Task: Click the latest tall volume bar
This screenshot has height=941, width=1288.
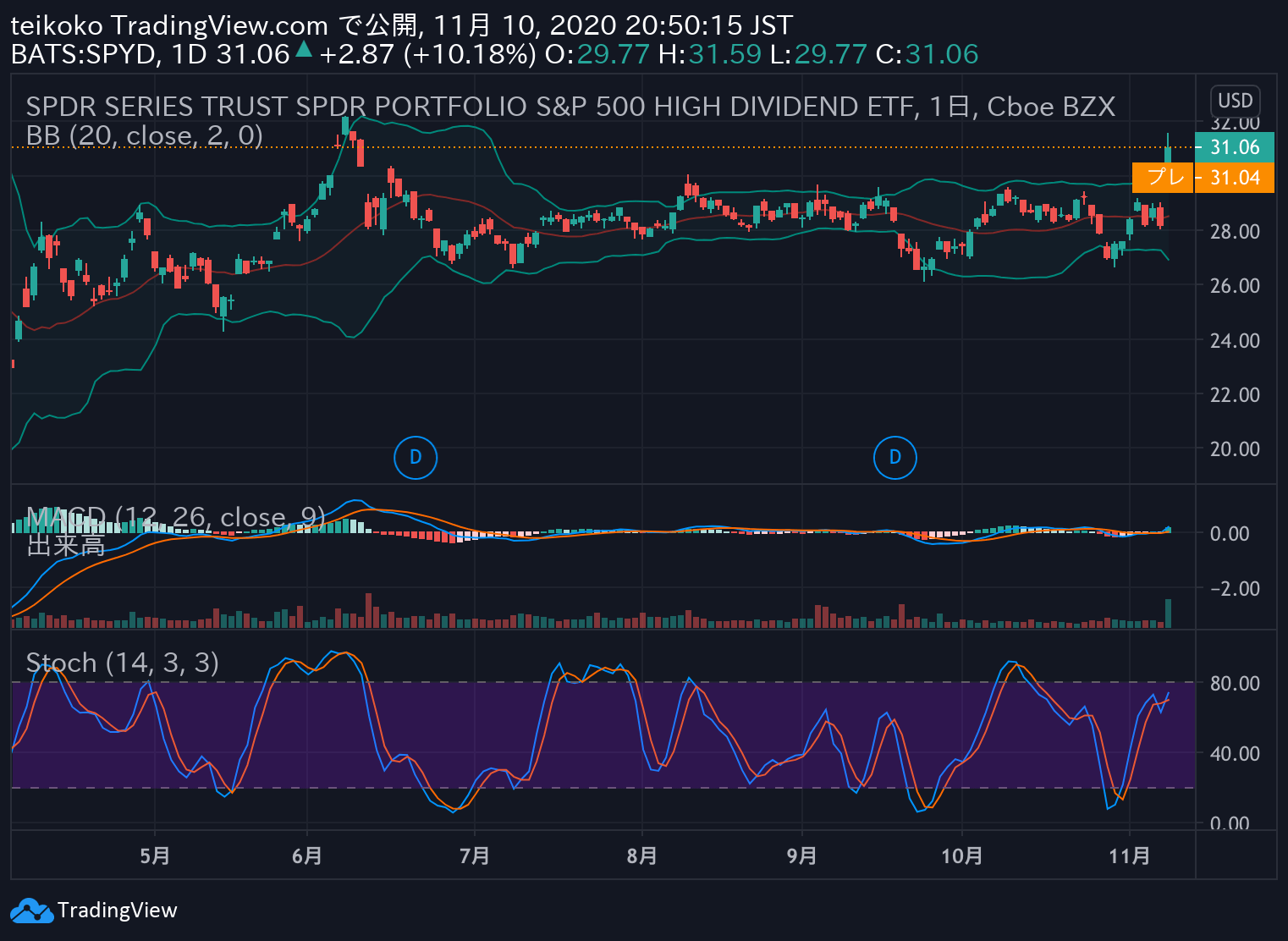Action: (x=1169, y=613)
